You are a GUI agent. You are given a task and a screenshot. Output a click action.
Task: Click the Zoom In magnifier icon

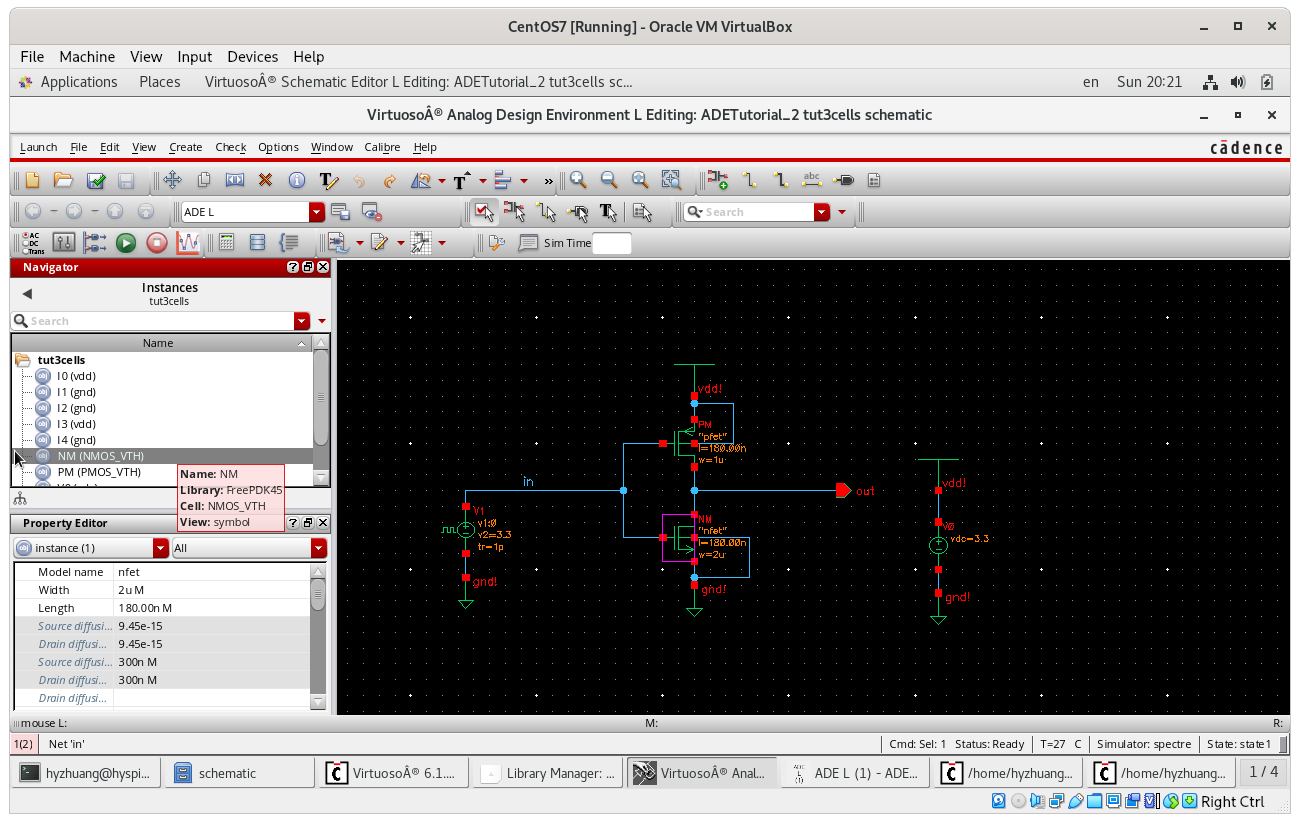pos(578,181)
